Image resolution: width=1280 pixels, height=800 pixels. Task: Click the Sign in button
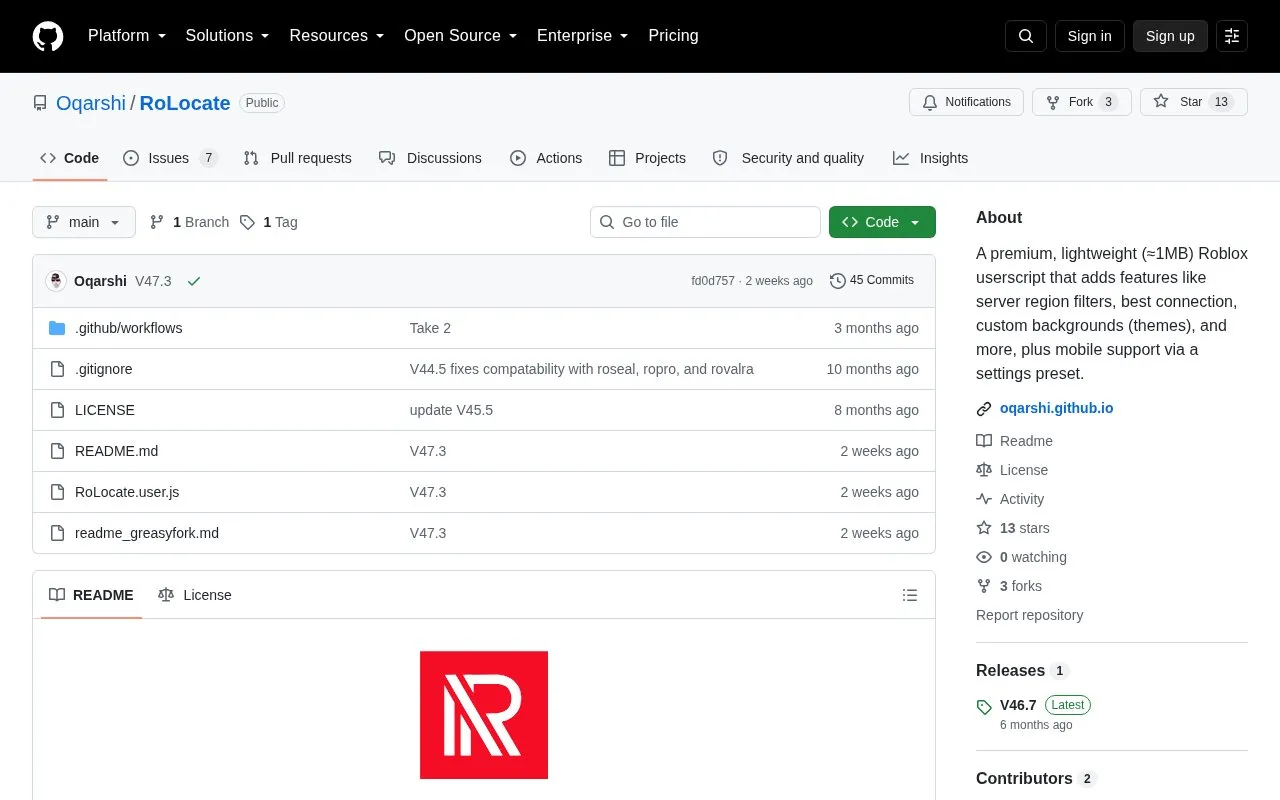(1089, 36)
